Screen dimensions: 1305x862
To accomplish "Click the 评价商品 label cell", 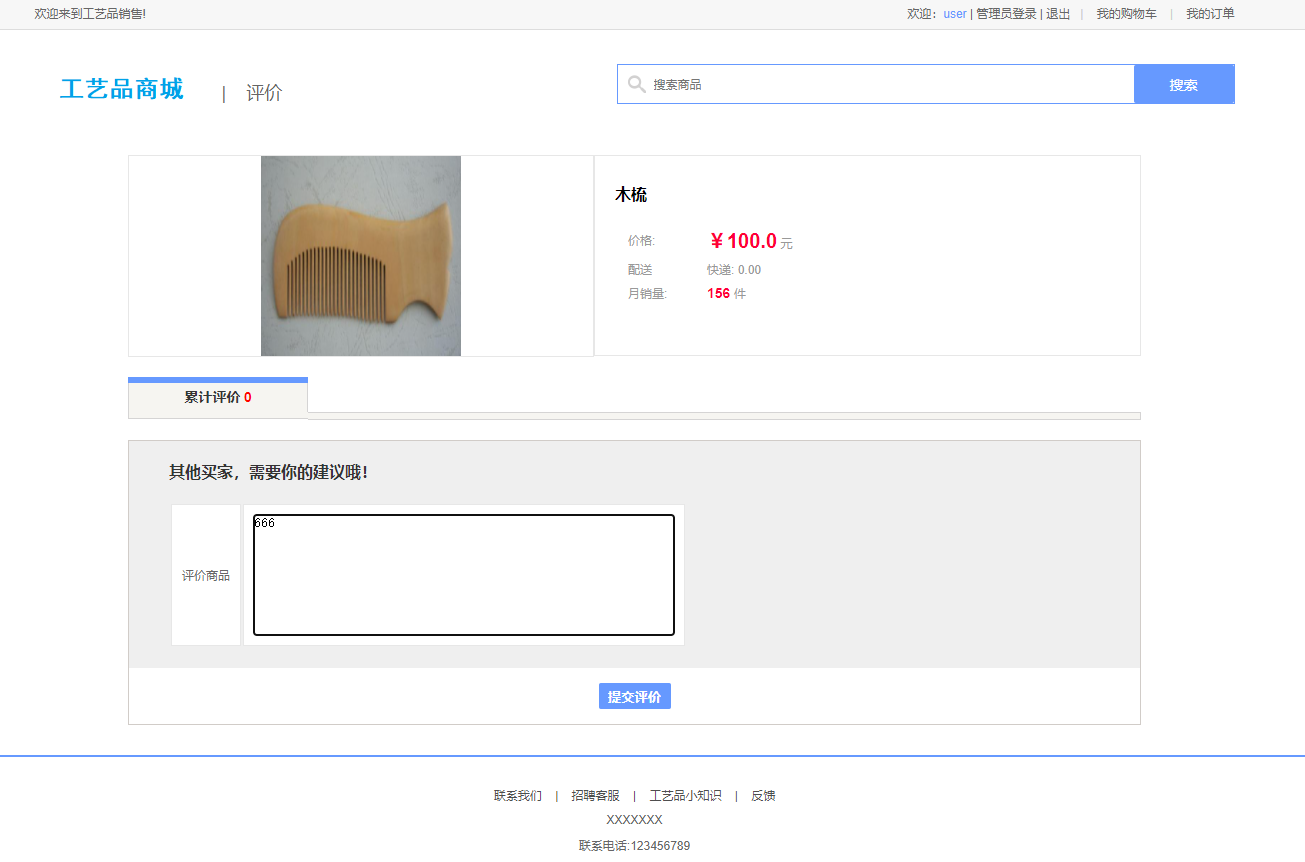I will click(x=206, y=575).
